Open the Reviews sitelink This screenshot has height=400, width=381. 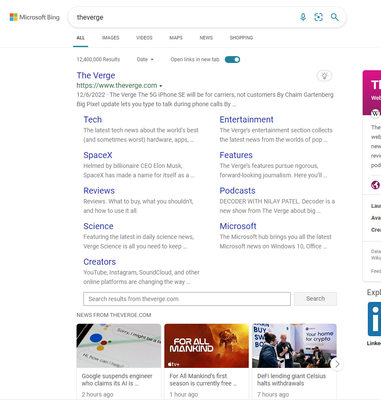pyautogui.click(x=99, y=191)
